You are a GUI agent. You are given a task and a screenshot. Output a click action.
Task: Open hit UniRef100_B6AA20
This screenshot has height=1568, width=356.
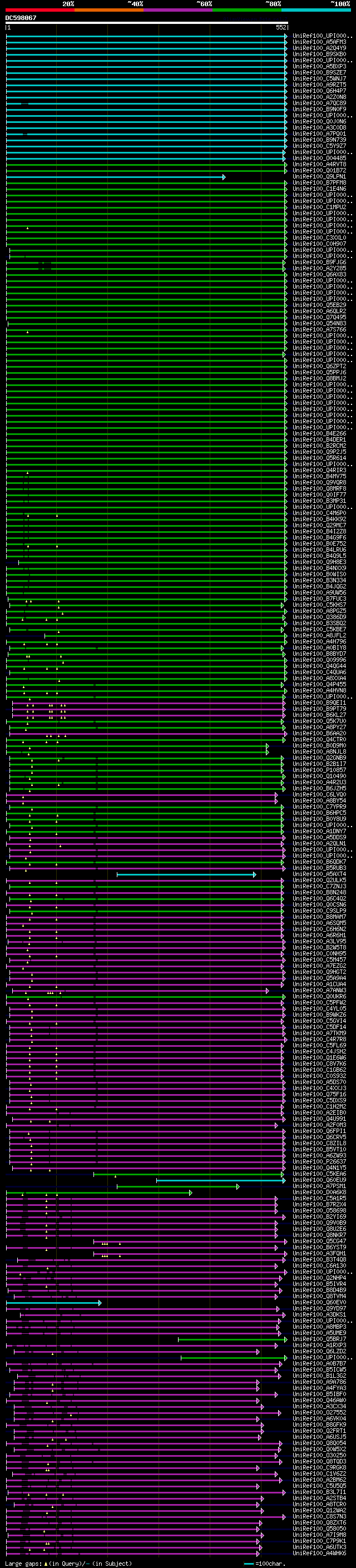319,734
